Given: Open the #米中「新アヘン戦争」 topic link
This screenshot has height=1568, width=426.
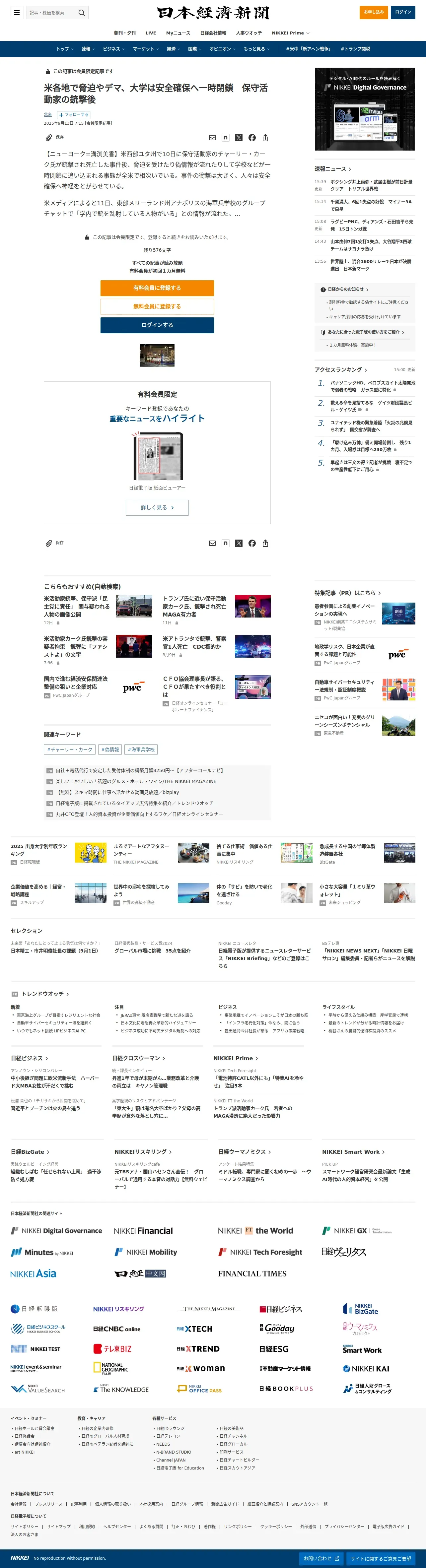Looking at the screenshot, I should pyautogui.click(x=308, y=49).
